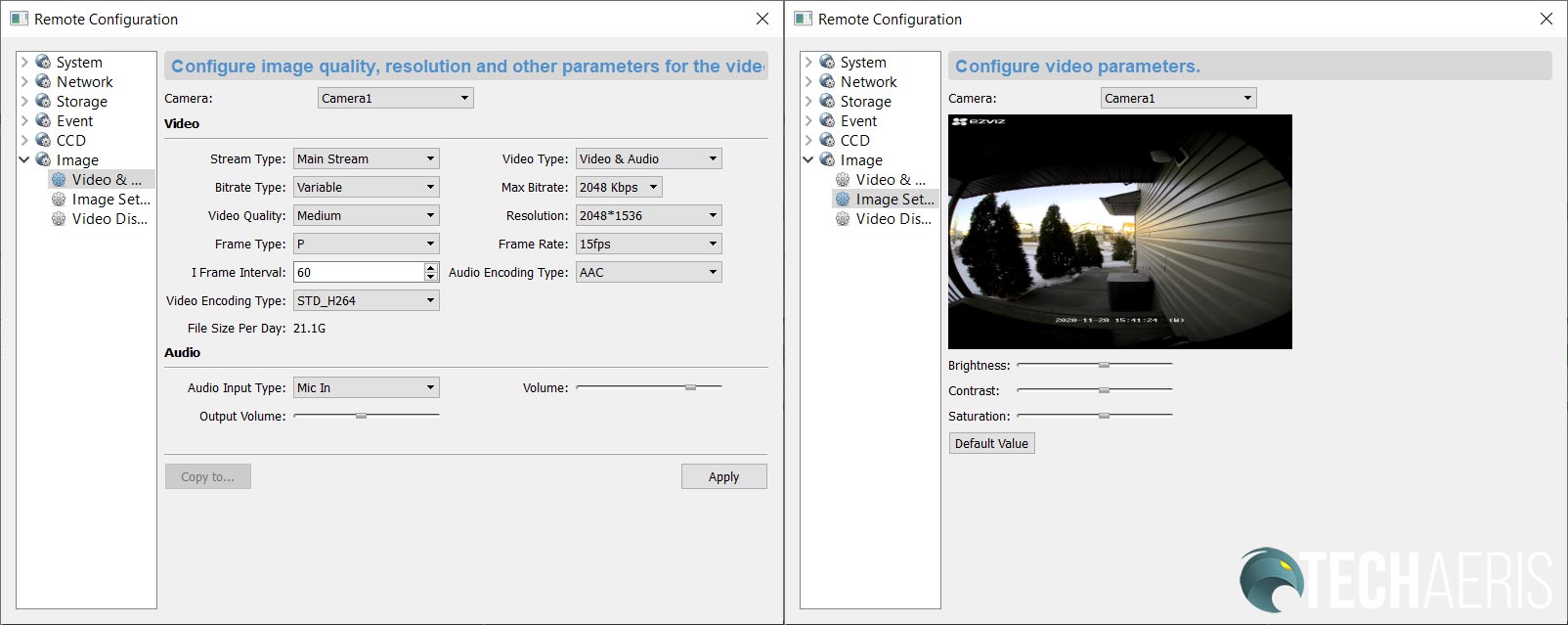This screenshot has width=1568, height=625.
Task: Click the I Frame Interval input field
Action: pos(358,272)
